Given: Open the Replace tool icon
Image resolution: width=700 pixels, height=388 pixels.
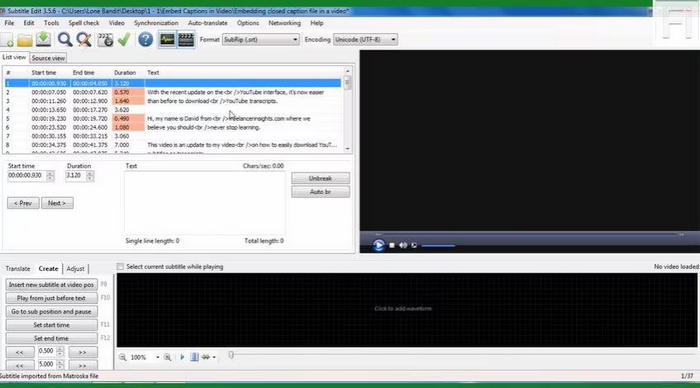Looking at the screenshot, I should 83,40.
